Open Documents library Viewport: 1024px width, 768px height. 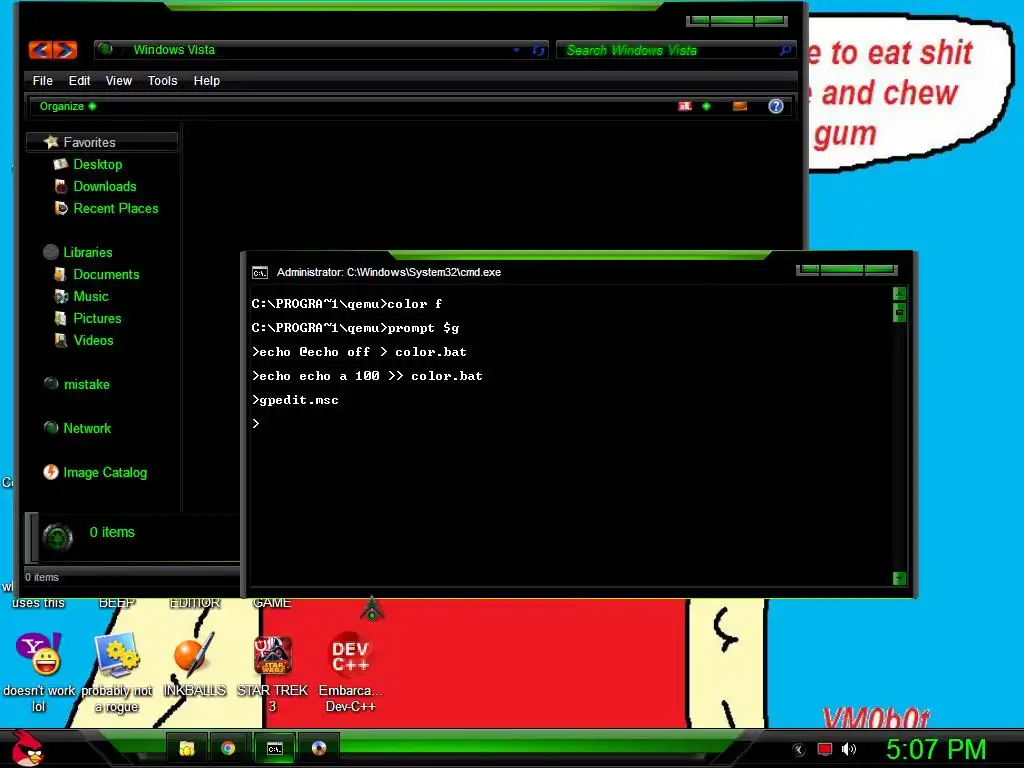[106, 274]
